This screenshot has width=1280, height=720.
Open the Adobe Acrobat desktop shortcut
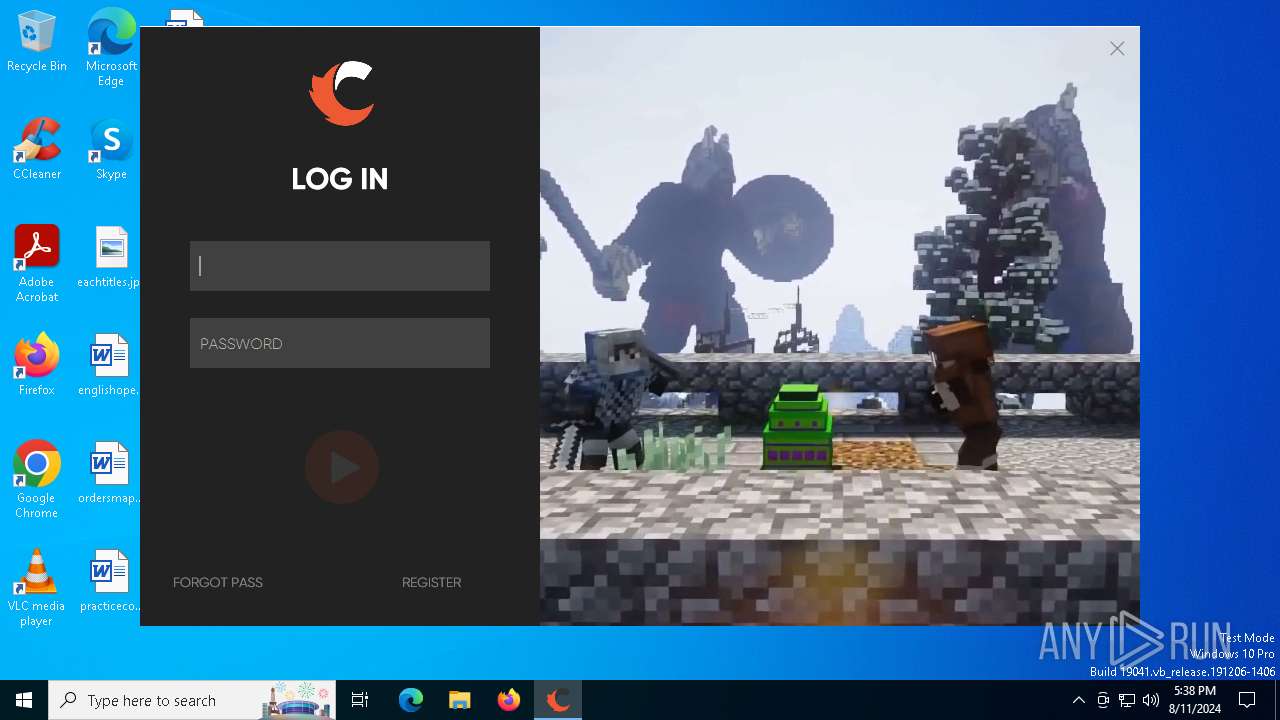[37, 264]
